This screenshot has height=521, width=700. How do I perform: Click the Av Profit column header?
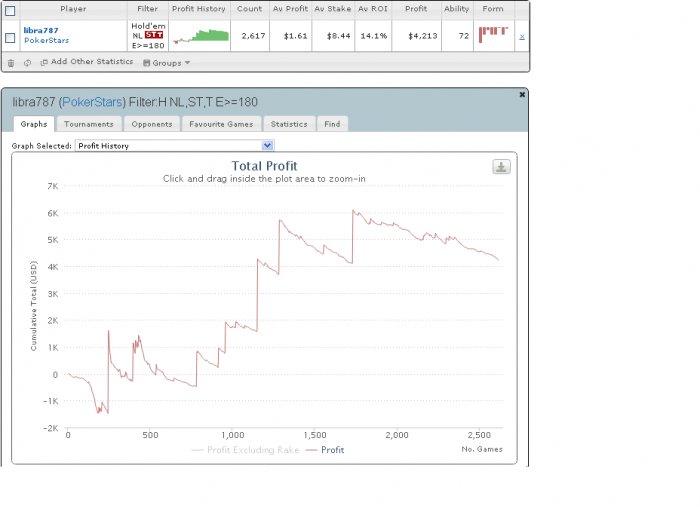[290, 8]
